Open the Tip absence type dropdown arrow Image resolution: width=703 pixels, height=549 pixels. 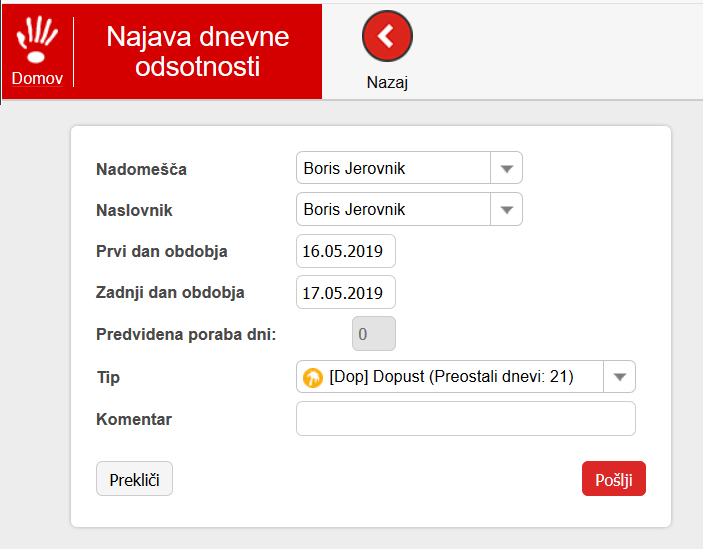(620, 377)
